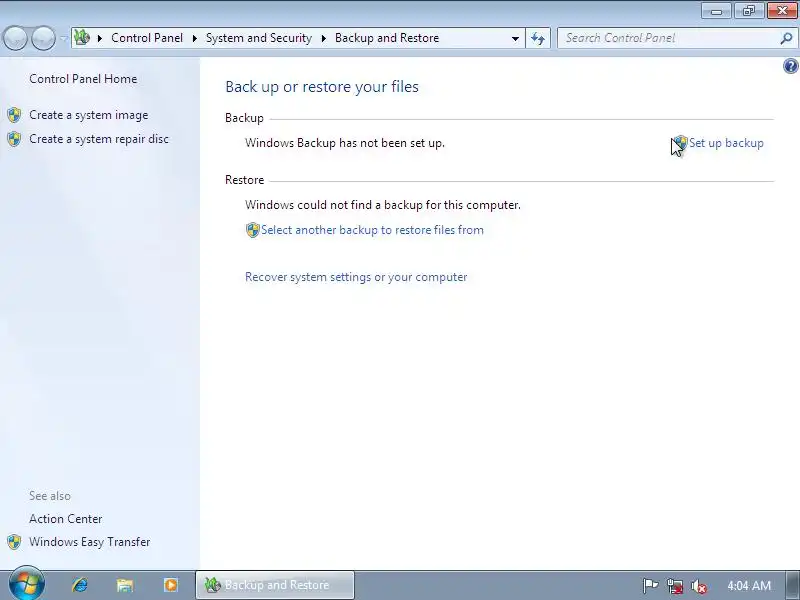Viewport: 800px width, 600px height.
Task: Click network status tray icon
Action: (674, 586)
